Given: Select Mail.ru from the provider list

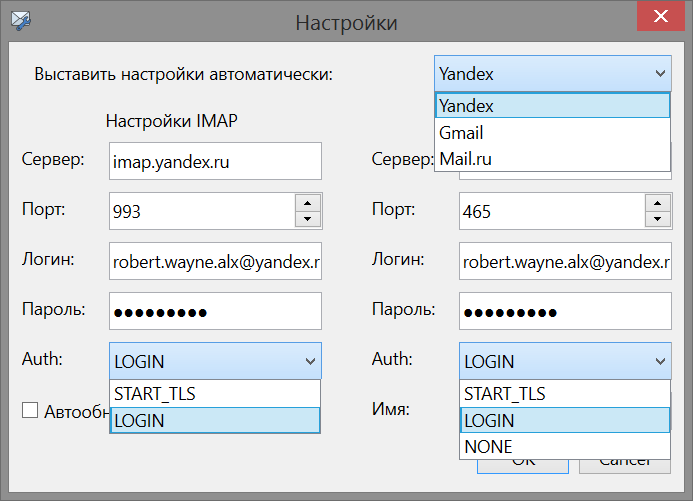Looking at the screenshot, I should pyautogui.click(x=552, y=158).
